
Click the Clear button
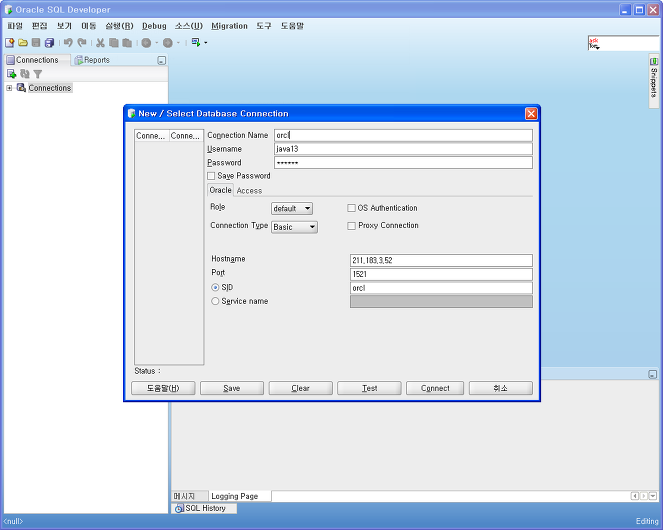point(301,388)
